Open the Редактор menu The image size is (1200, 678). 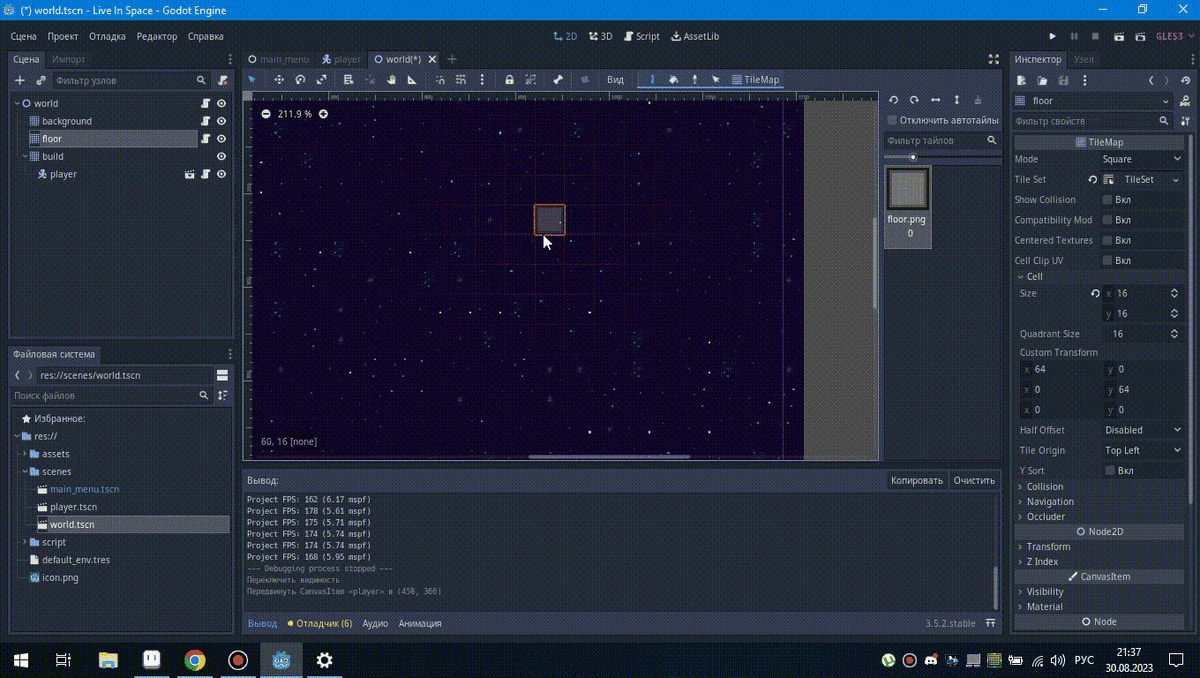pos(157,36)
